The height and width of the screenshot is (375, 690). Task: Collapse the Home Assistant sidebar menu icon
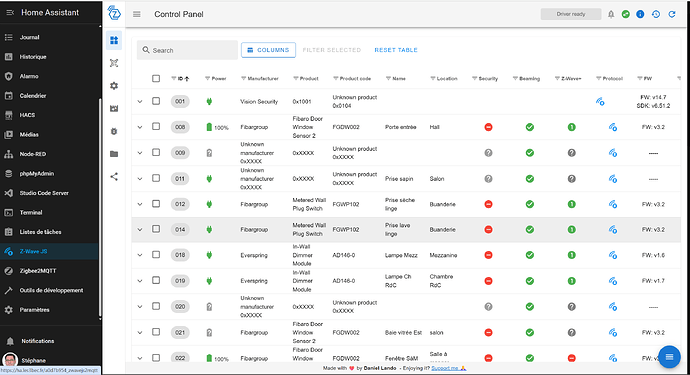(10, 13)
